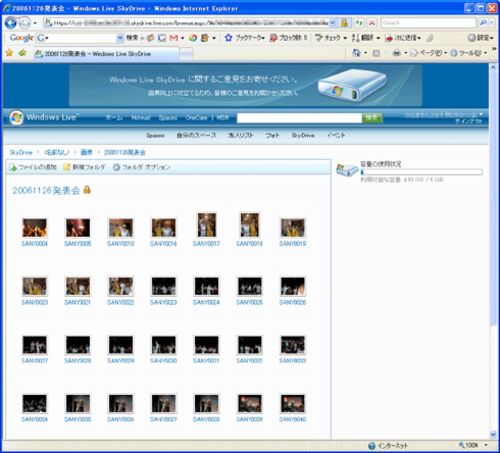500x453 pixels.
Task: Click the padlock icon beside folder title 20061126発表会
Action: coord(87,190)
